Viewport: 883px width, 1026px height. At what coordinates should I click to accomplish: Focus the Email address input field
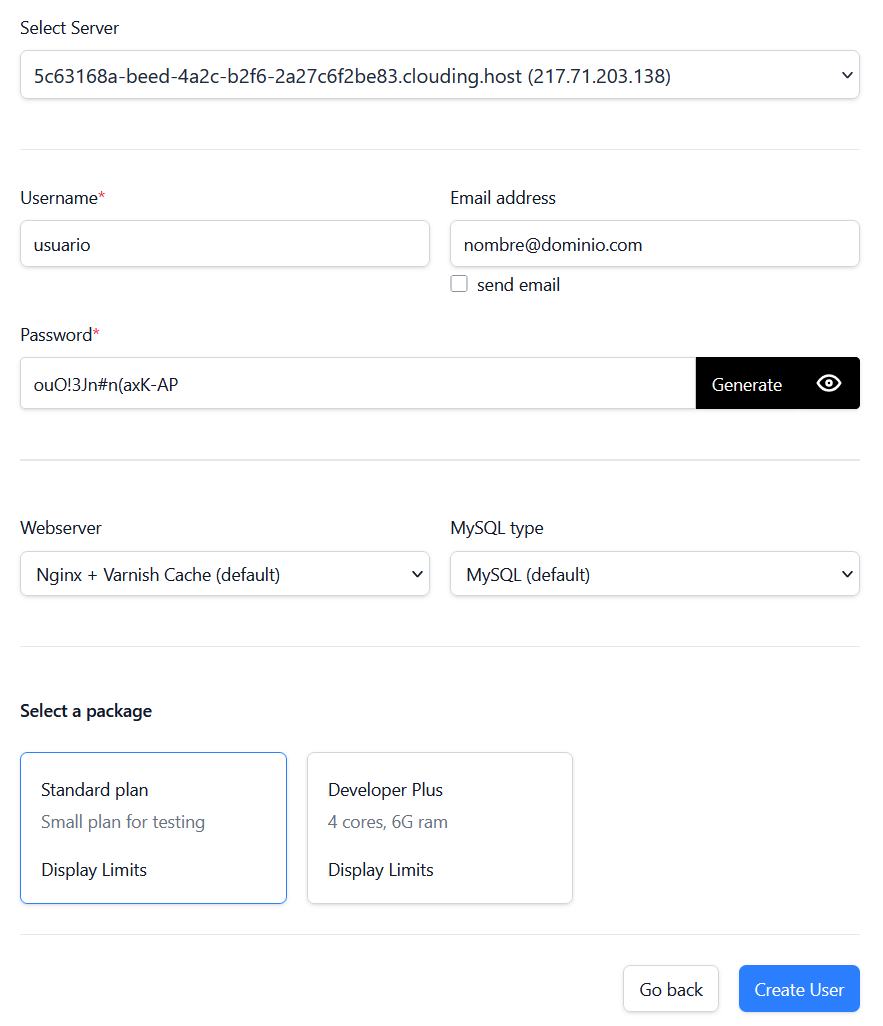[654, 244]
